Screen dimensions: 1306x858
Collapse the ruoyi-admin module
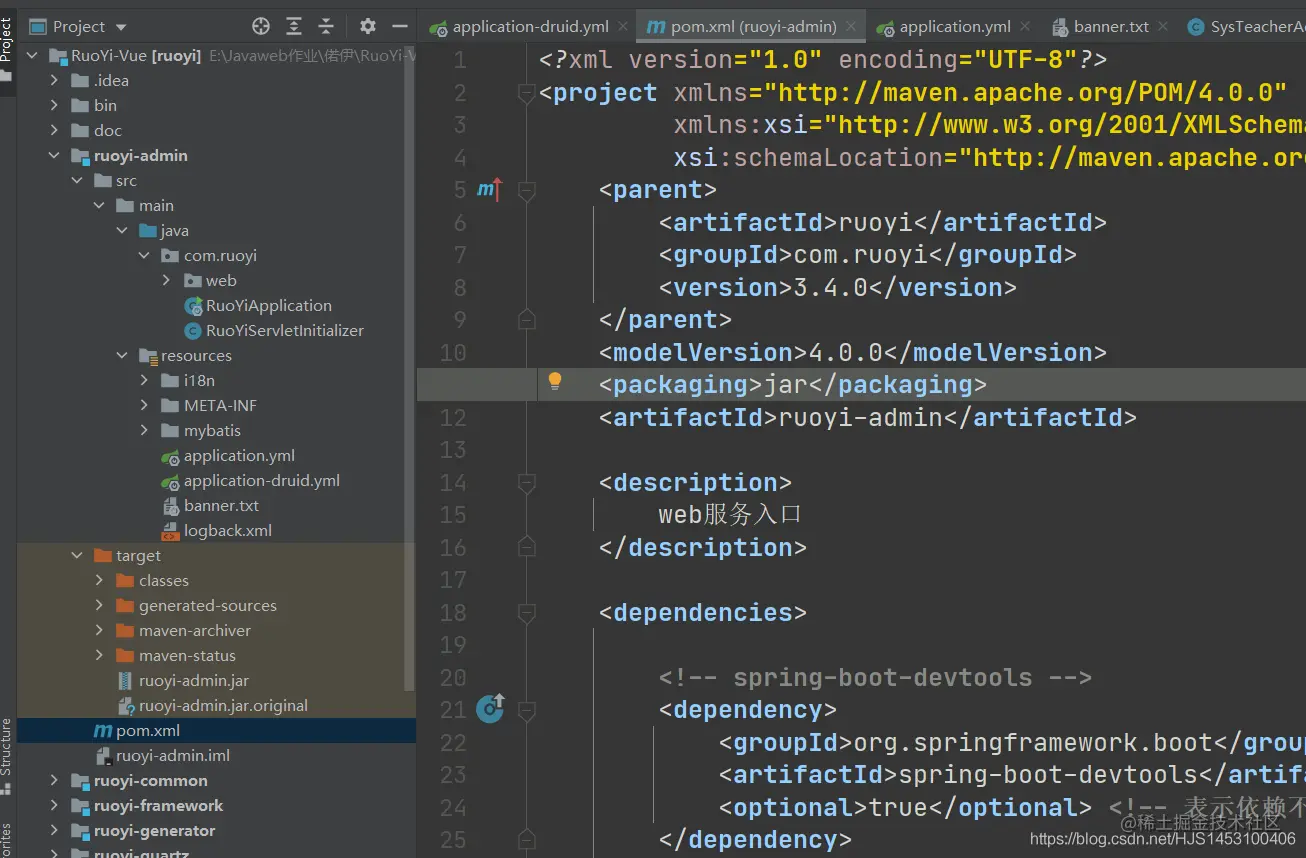[55, 156]
